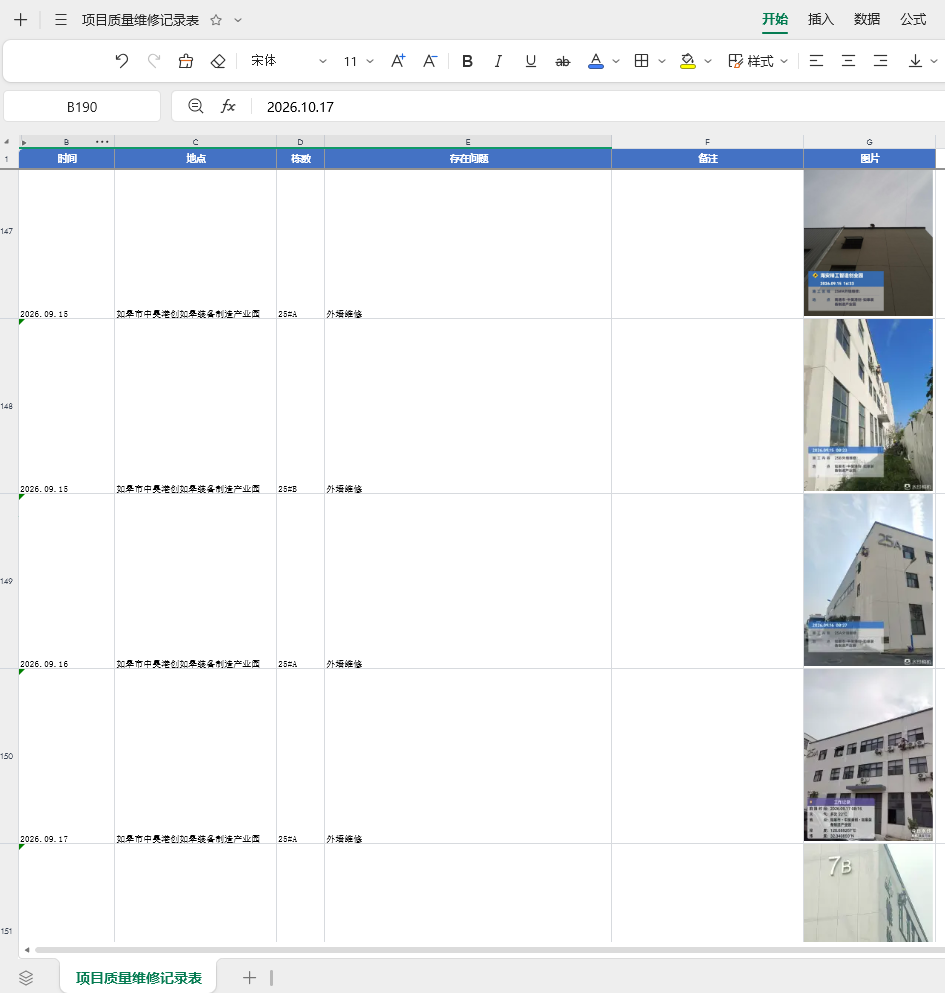Click the fx insert function icon
The width and height of the screenshot is (945, 993).
click(x=228, y=106)
